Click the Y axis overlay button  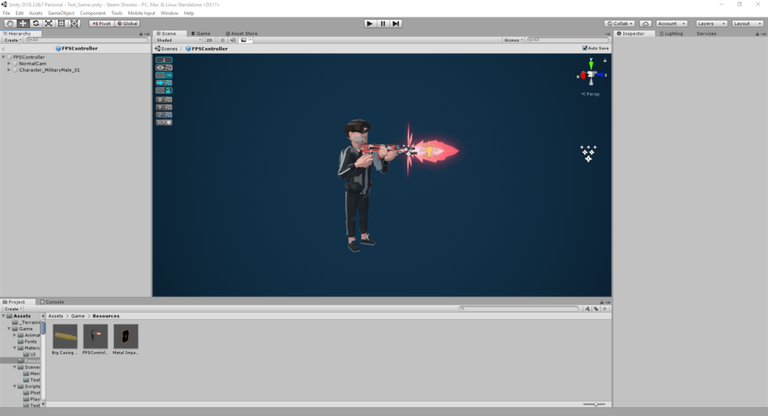click(164, 107)
